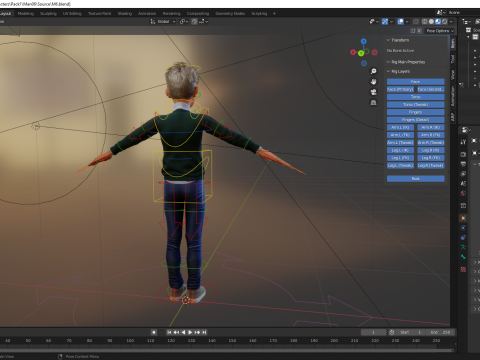This screenshot has height=360, width=480.
Task: Click the Torso rig layer button
Action: coord(415,97)
